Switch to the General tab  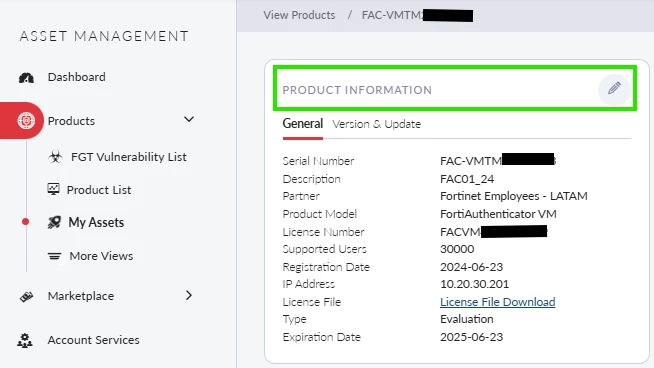(x=303, y=124)
